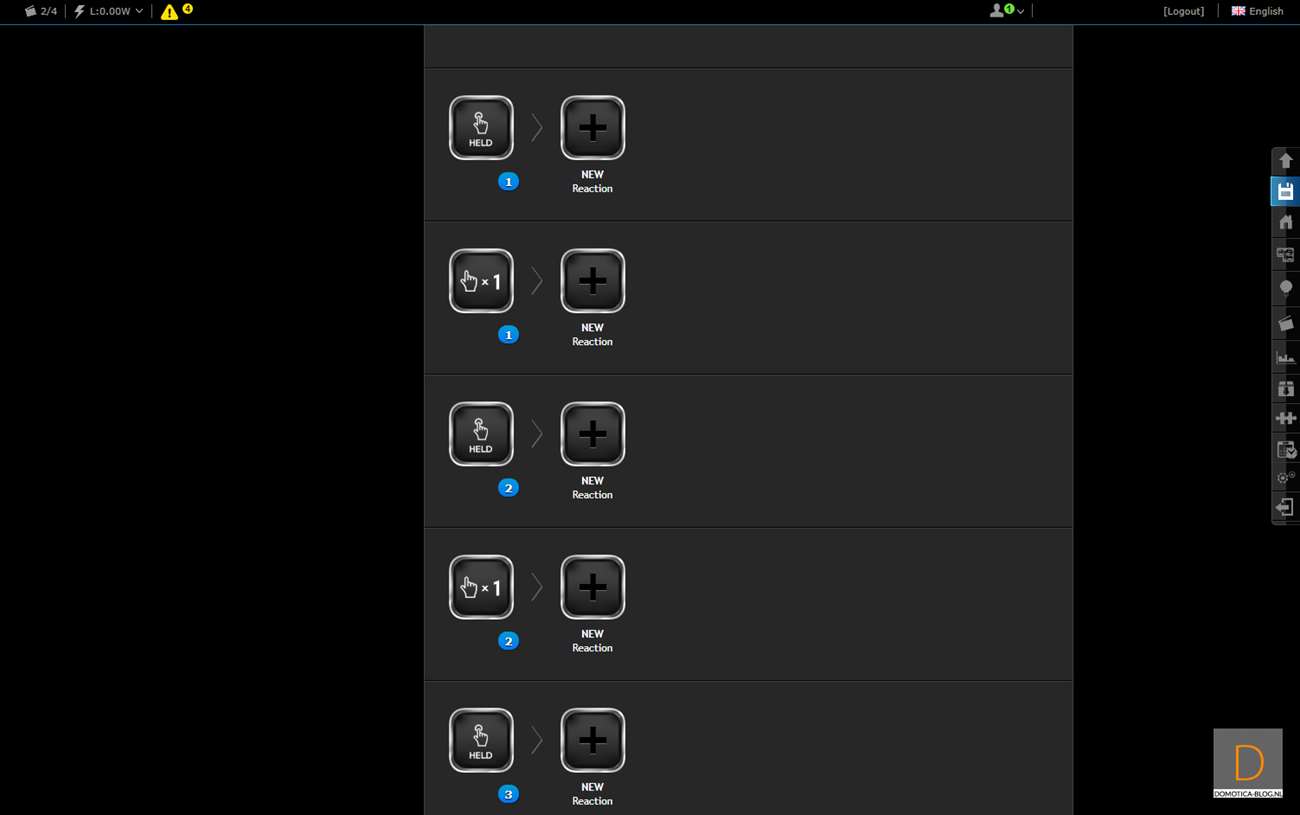Viewport: 1300px width, 815px height.
Task: Open the puzzle piece plugins icon
Action: (x=1285, y=418)
